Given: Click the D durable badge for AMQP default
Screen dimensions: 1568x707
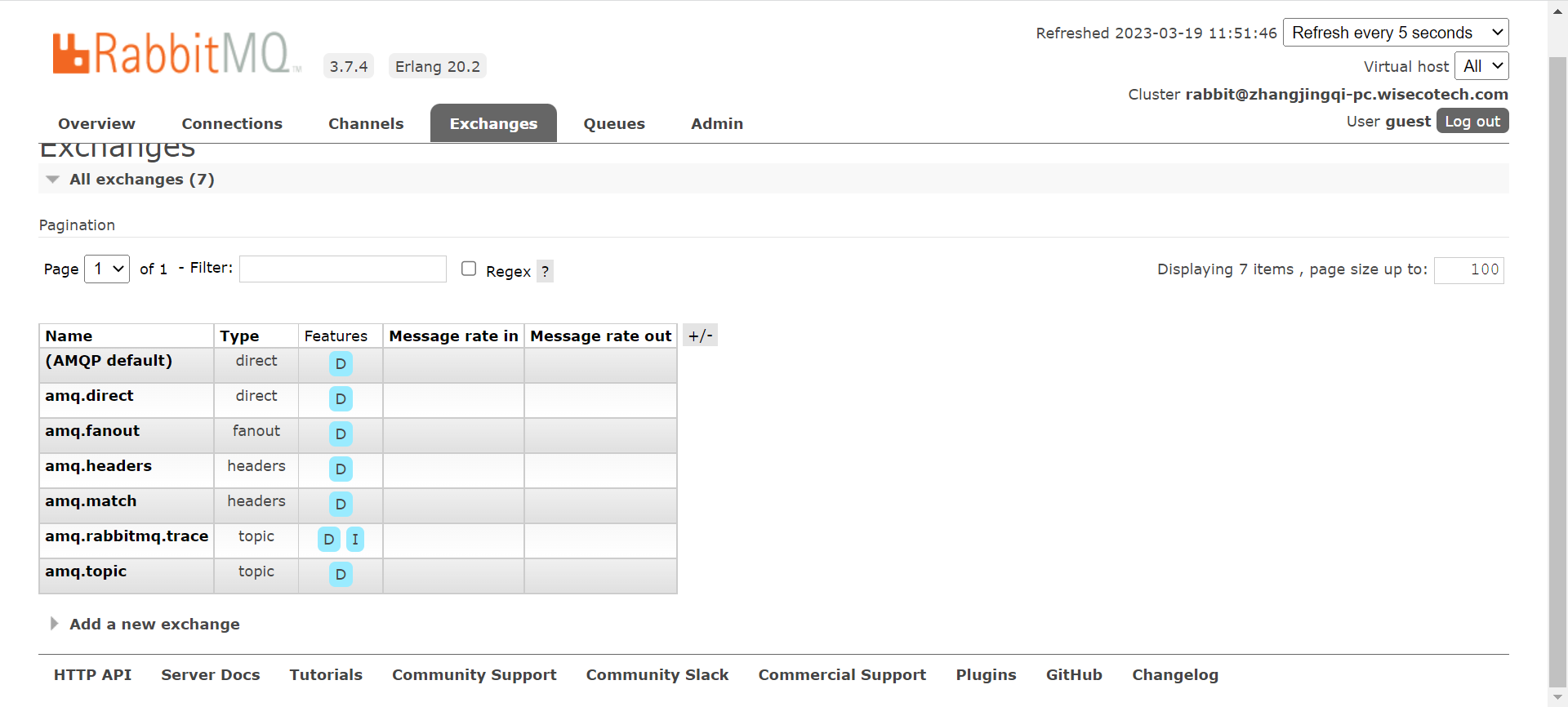Looking at the screenshot, I should (341, 363).
